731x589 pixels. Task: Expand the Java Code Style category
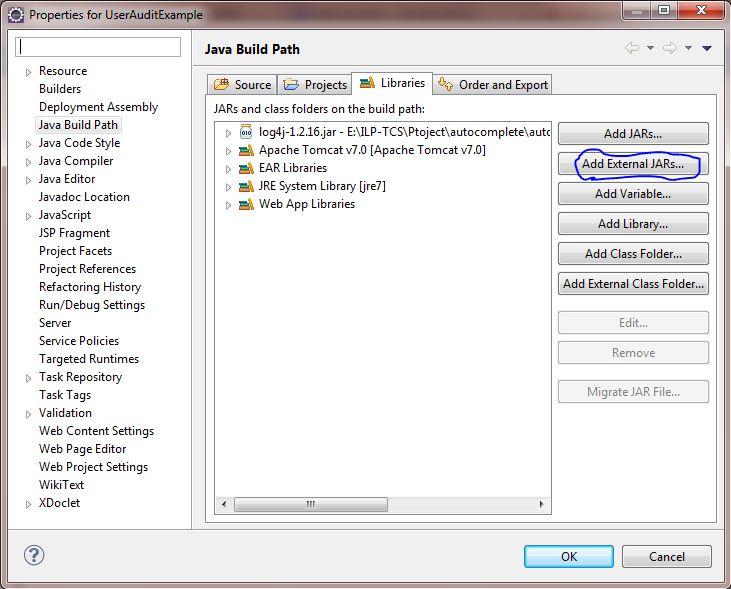click(x=28, y=144)
